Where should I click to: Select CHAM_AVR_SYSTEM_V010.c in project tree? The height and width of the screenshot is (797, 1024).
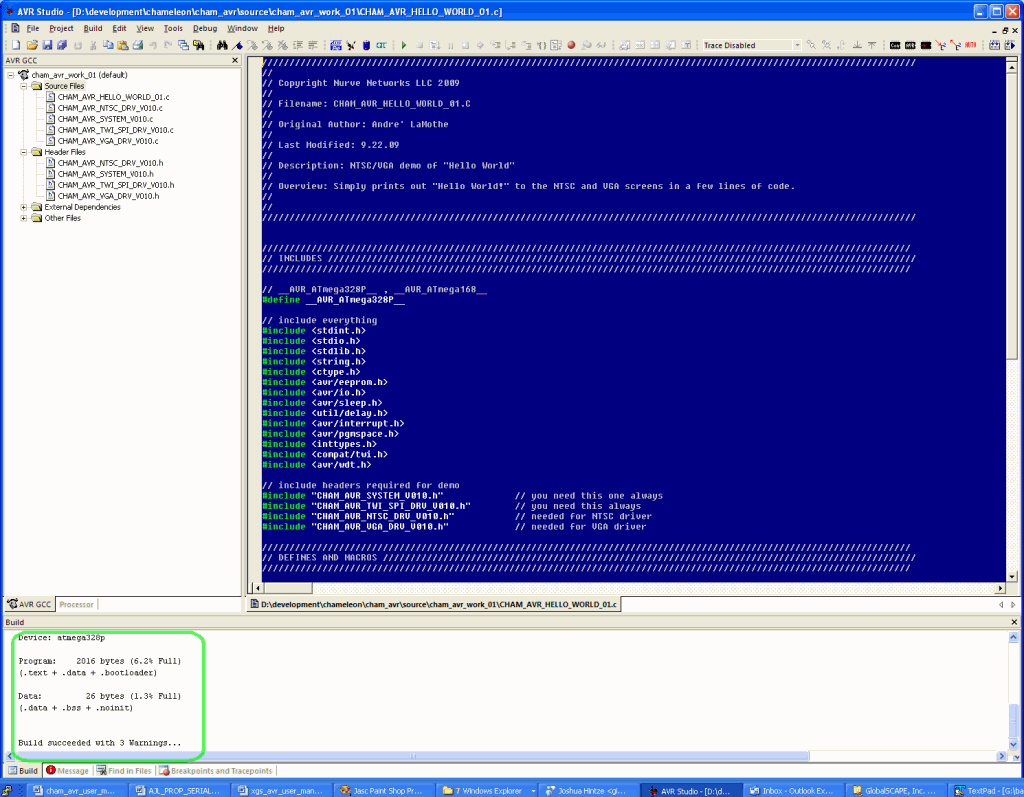pyautogui.click(x=105, y=119)
